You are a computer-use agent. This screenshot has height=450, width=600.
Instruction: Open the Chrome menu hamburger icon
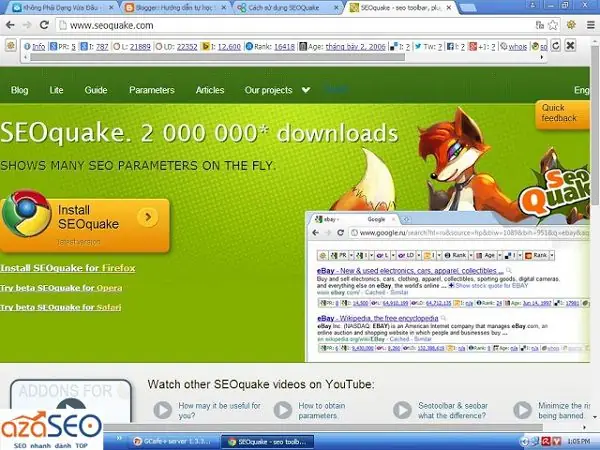591,25
